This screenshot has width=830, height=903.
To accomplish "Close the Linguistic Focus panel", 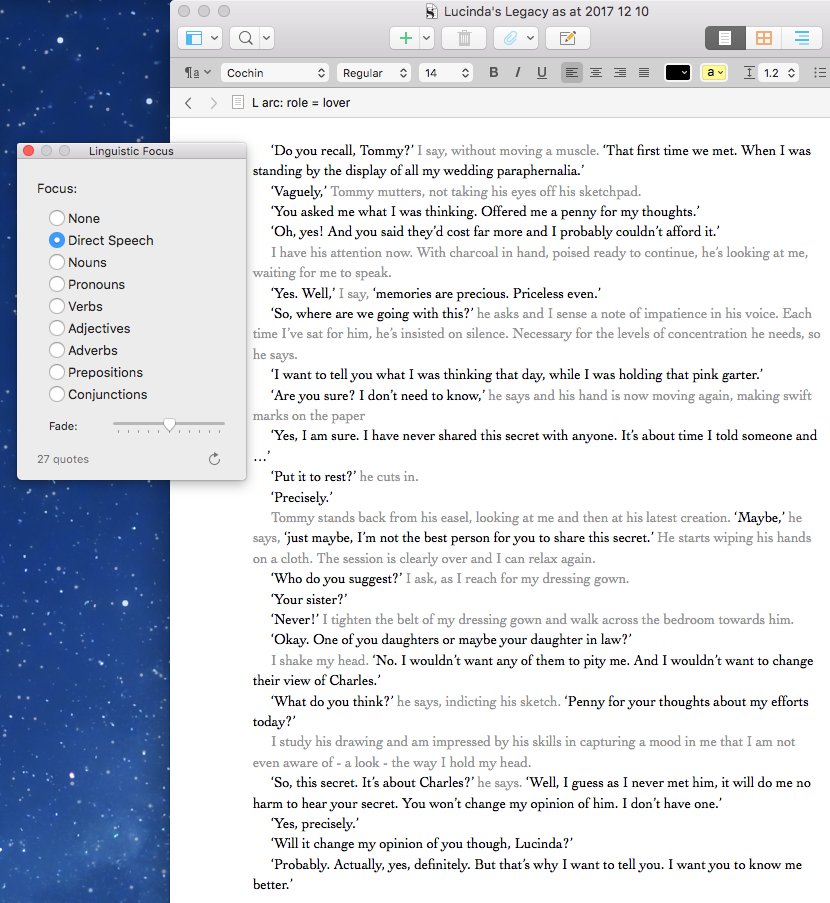I will (28, 151).
